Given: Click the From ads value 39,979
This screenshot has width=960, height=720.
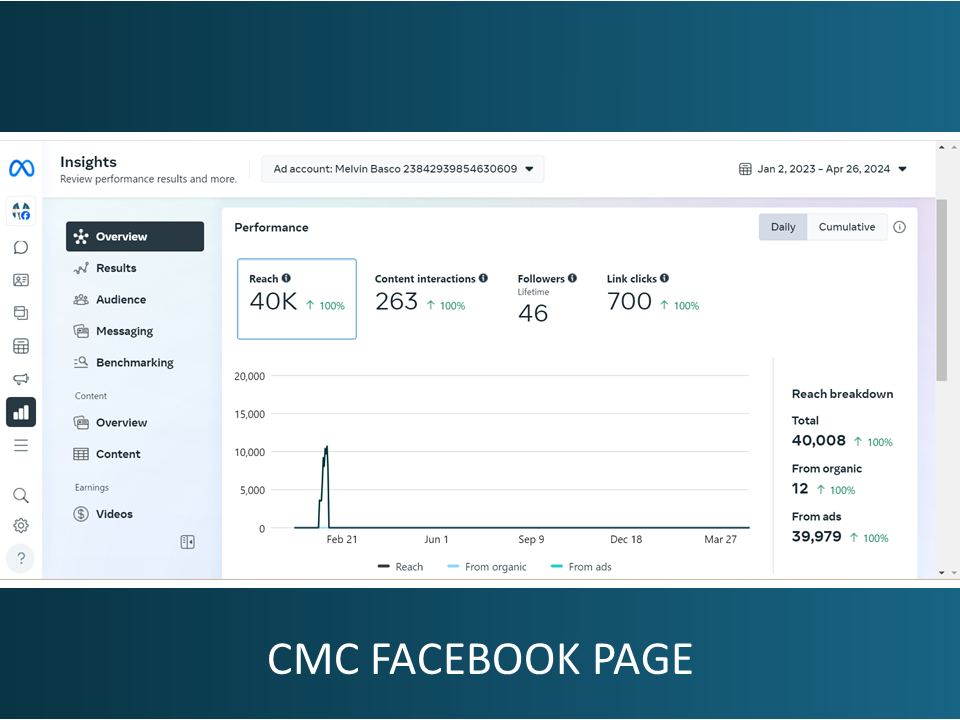Looking at the screenshot, I should 817,537.
